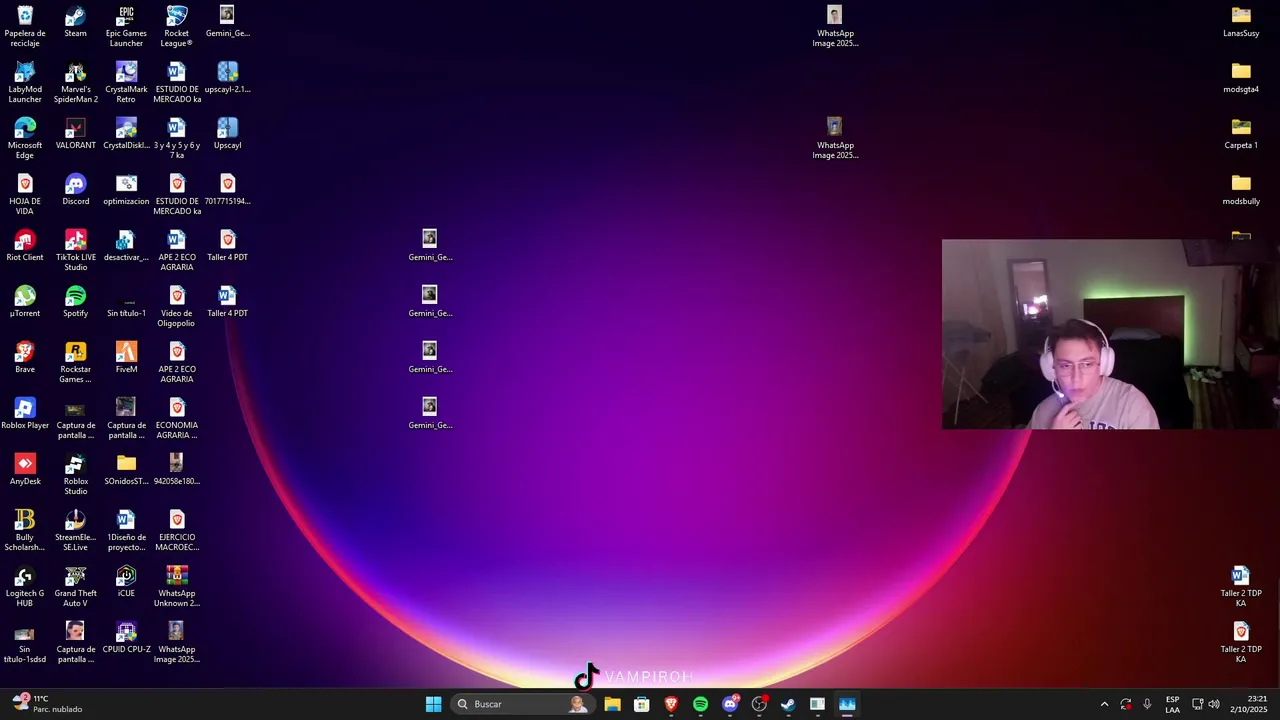The image size is (1280, 720).
Task: Select the CrystalMark Retro shortcut
Action: click(126, 83)
